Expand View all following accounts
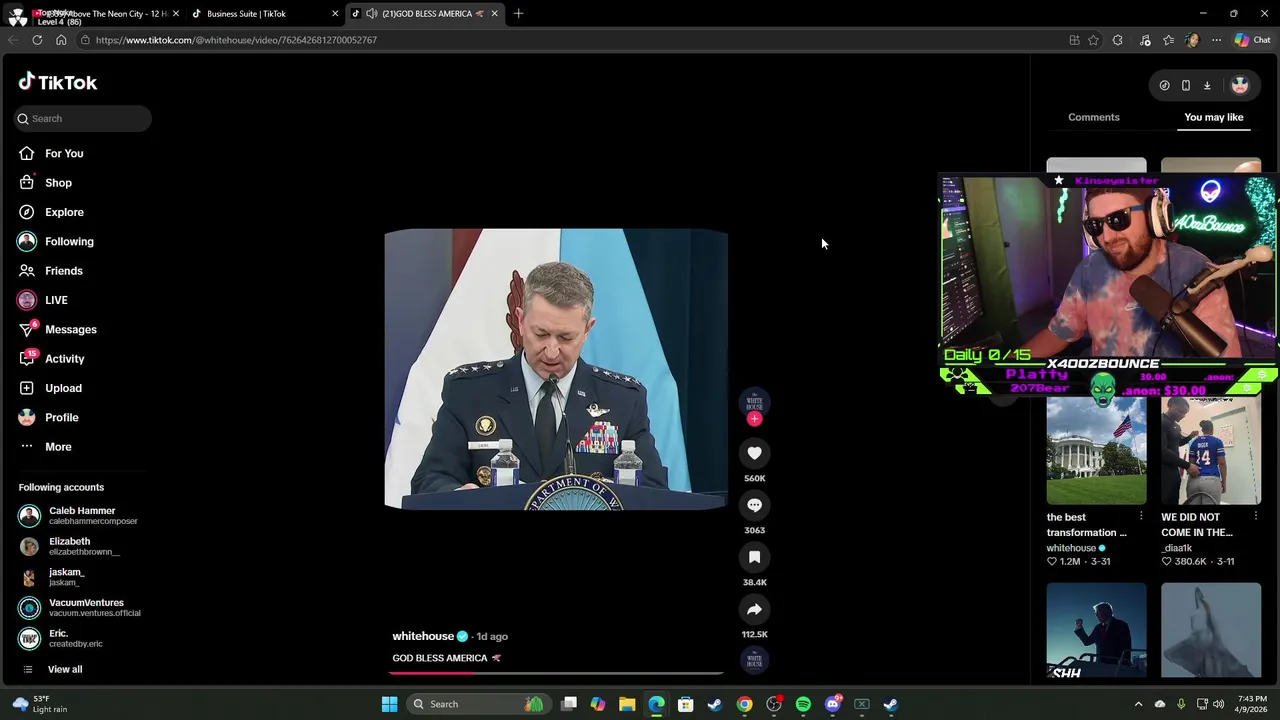The height and width of the screenshot is (720, 1280). coord(51,669)
